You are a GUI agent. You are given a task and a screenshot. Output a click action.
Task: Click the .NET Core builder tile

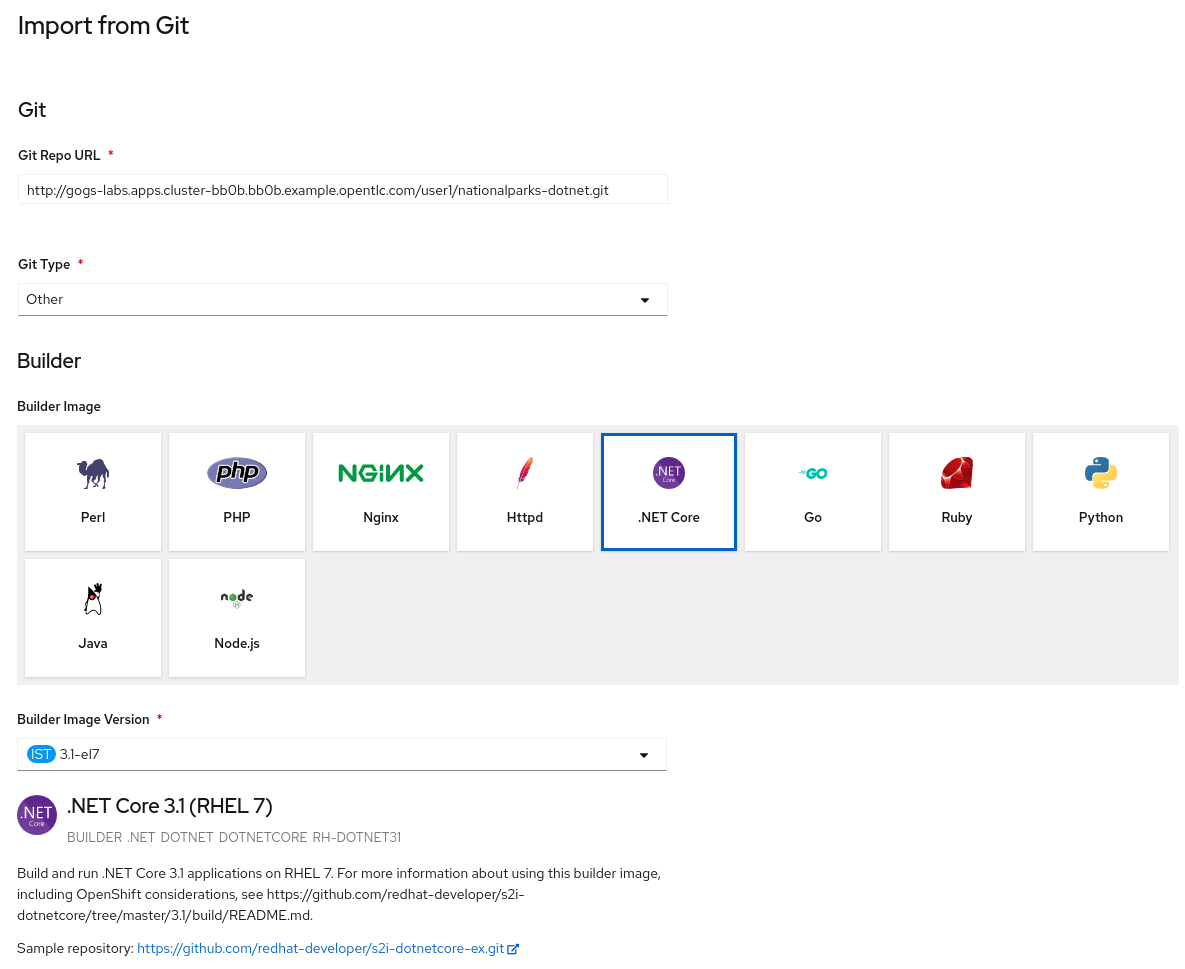669,492
